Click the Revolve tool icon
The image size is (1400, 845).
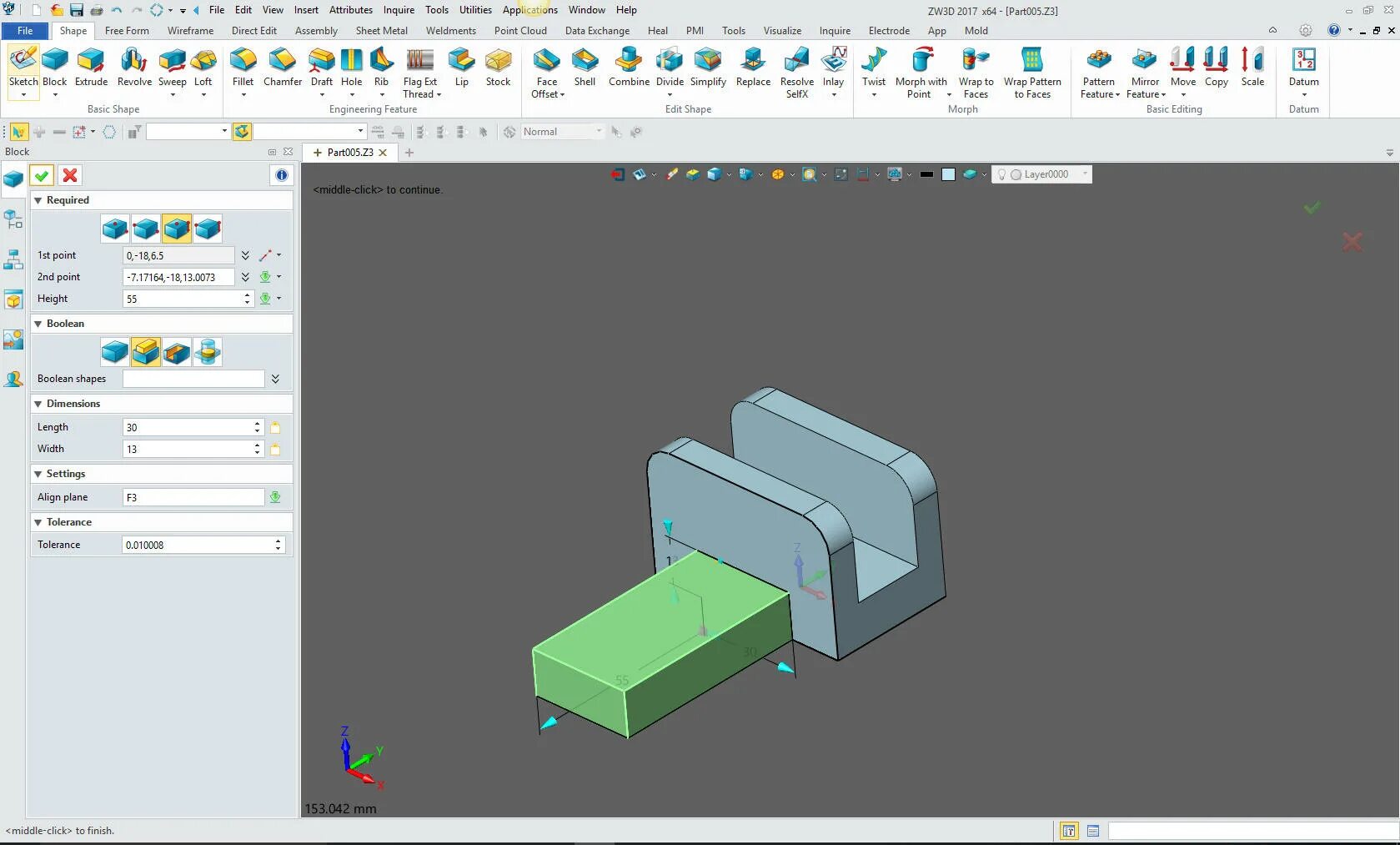[134, 67]
